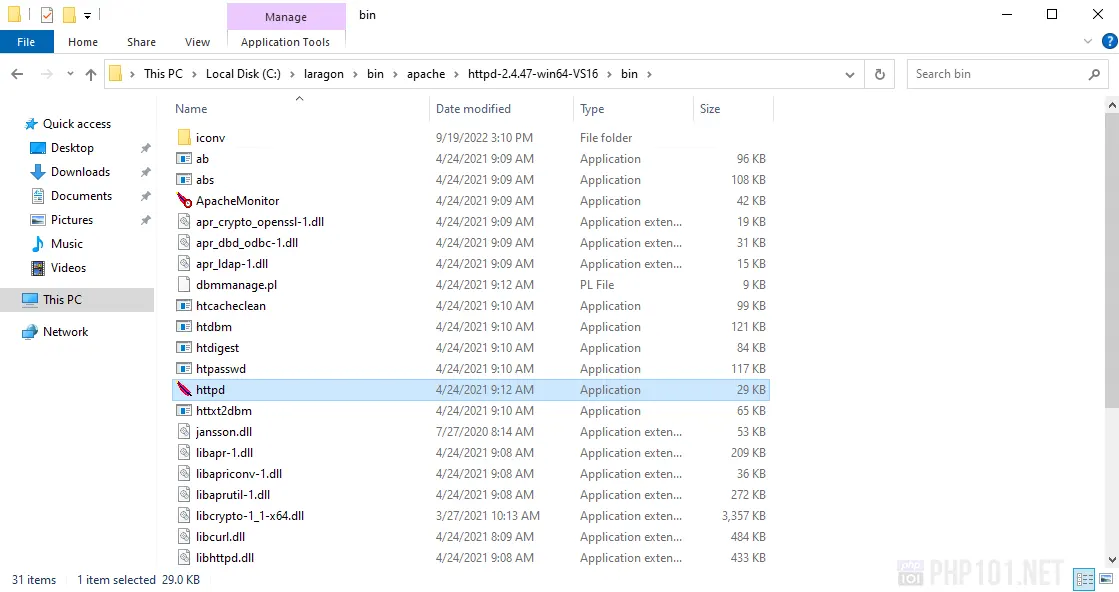Select the httpd application icon
Screen dimensions: 1119x592
(x=184, y=390)
